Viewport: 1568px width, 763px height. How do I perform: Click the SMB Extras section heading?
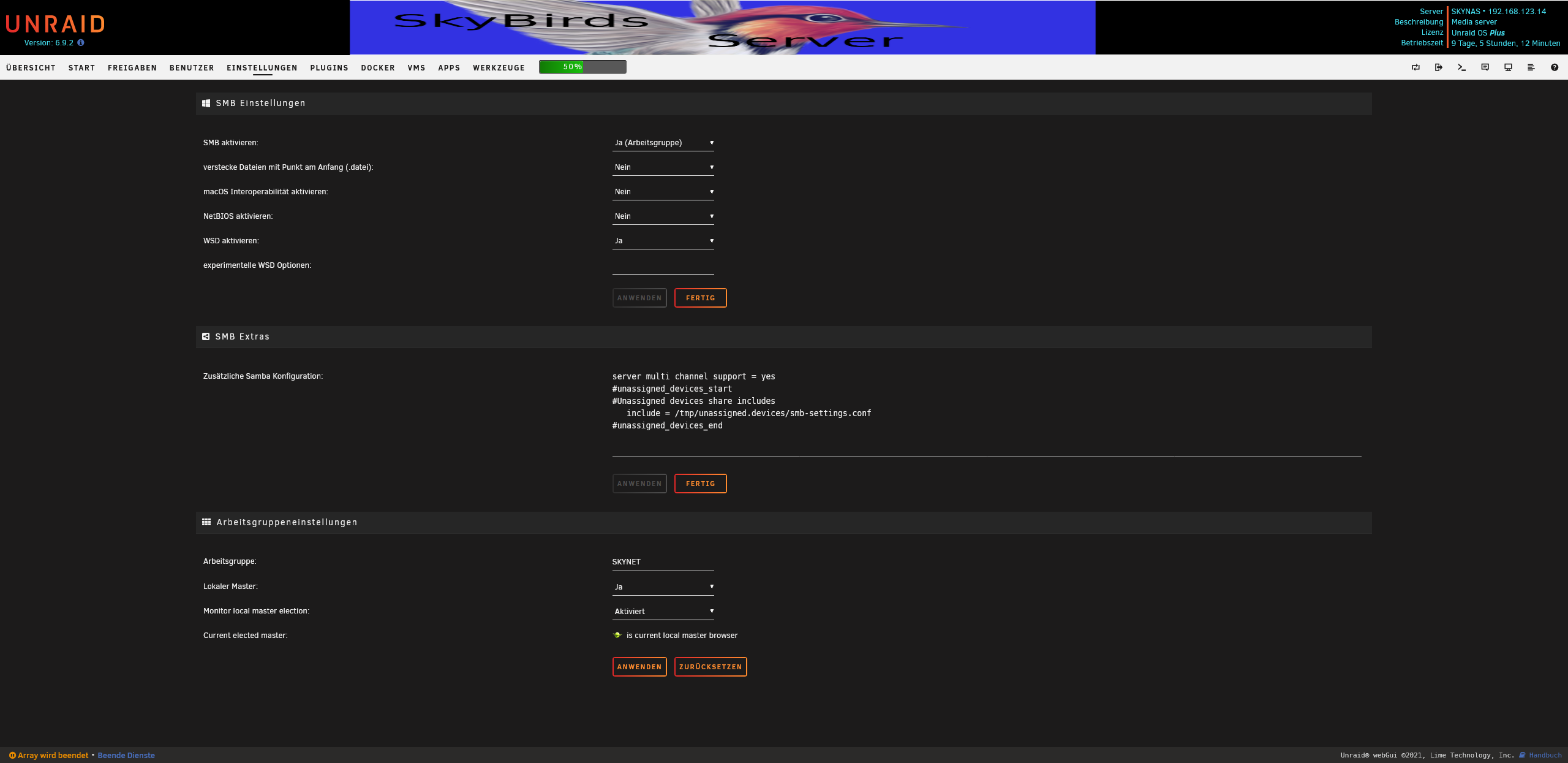pos(242,336)
